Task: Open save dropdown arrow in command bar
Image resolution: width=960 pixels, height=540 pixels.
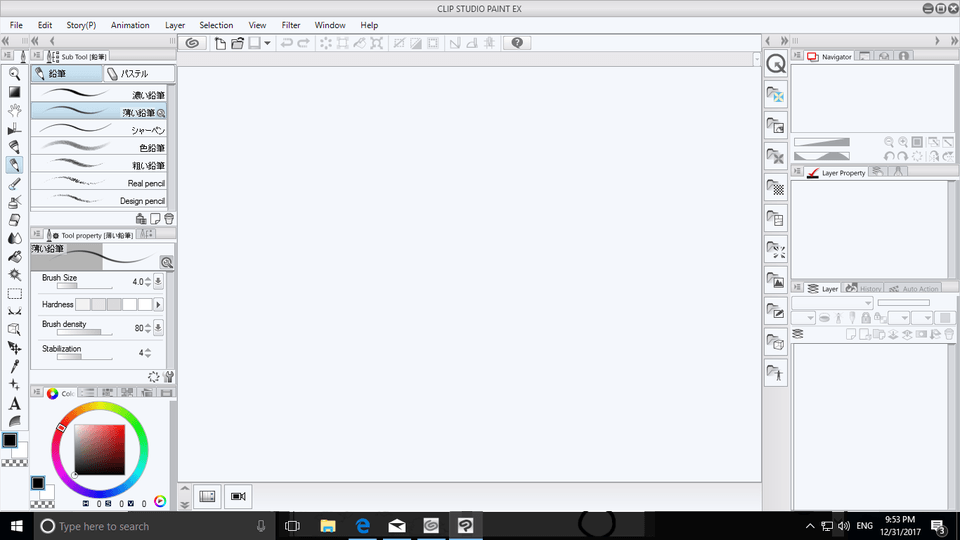Action: [x=268, y=43]
